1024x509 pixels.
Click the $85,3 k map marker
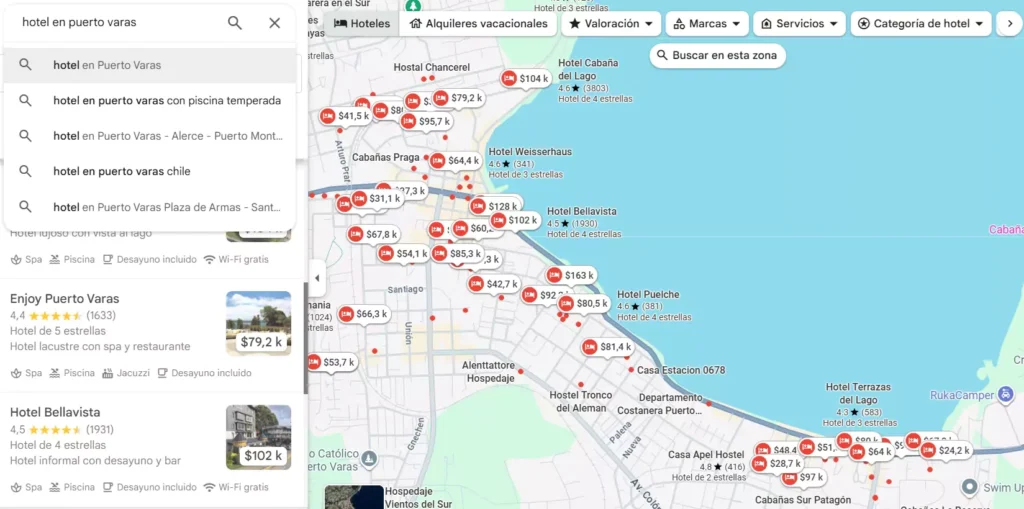pyautogui.click(x=457, y=254)
